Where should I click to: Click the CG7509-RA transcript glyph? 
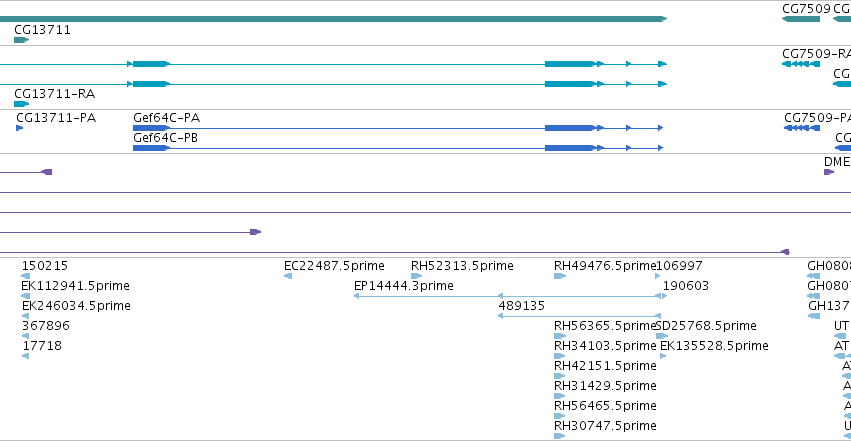coord(801,65)
